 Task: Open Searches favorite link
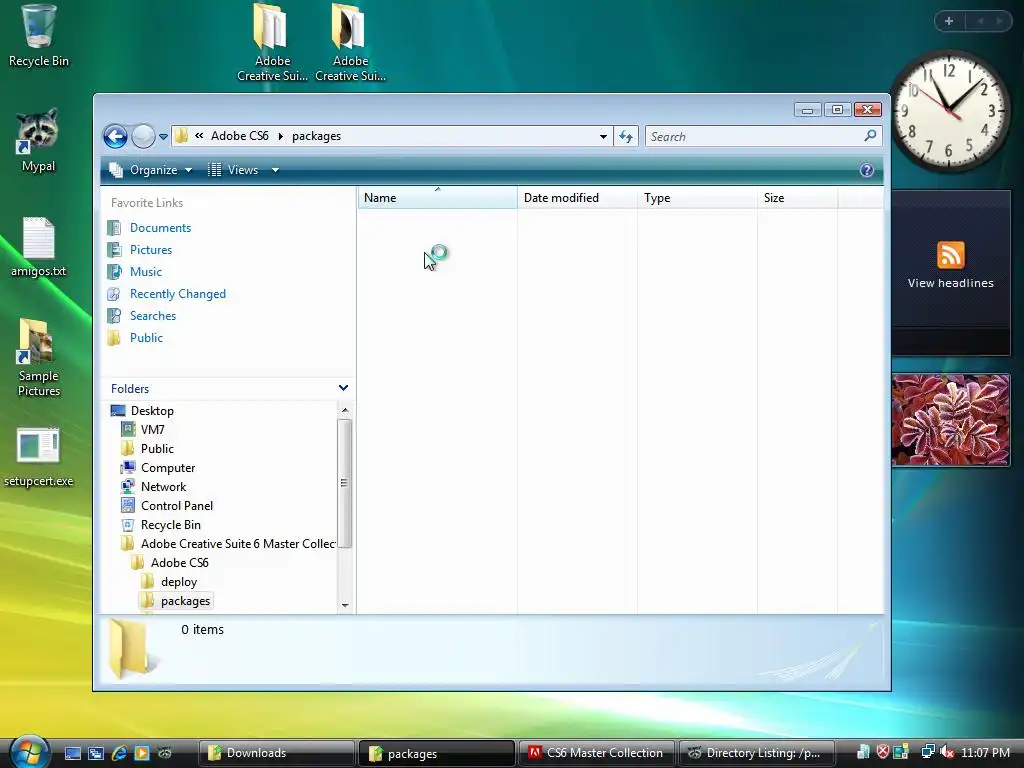(x=153, y=316)
